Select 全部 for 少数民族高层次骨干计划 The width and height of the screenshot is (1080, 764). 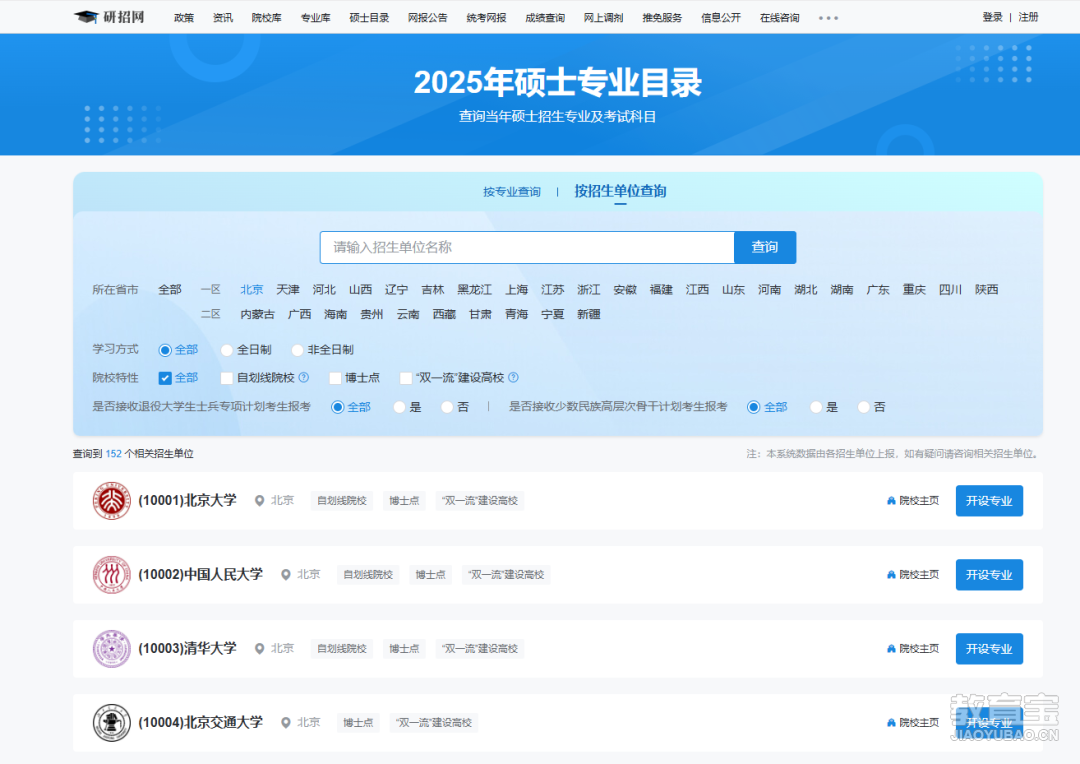pyautogui.click(x=754, y=407)
